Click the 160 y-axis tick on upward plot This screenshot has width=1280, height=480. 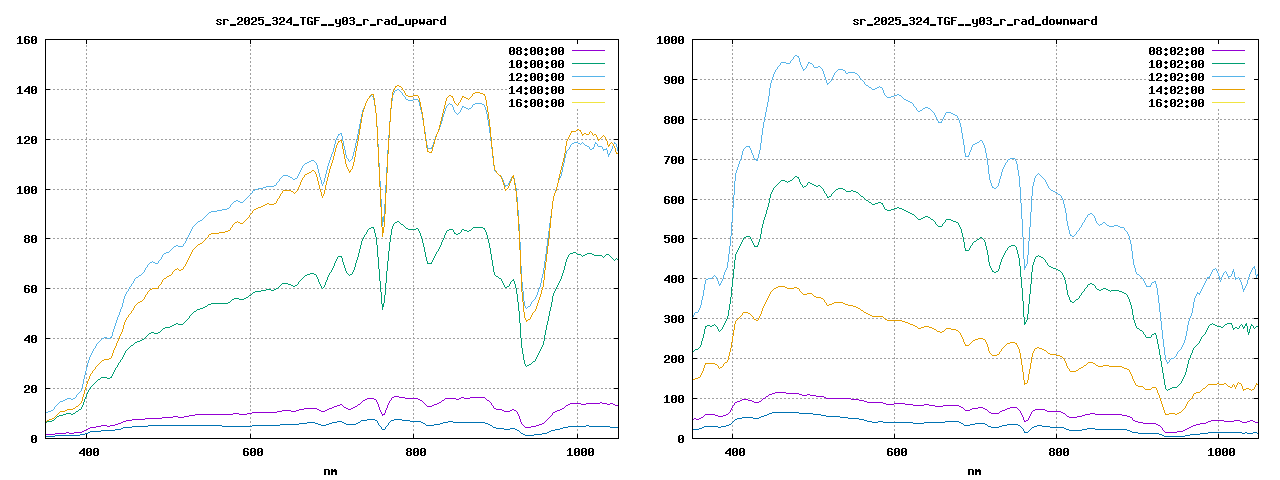pos(27,41)
